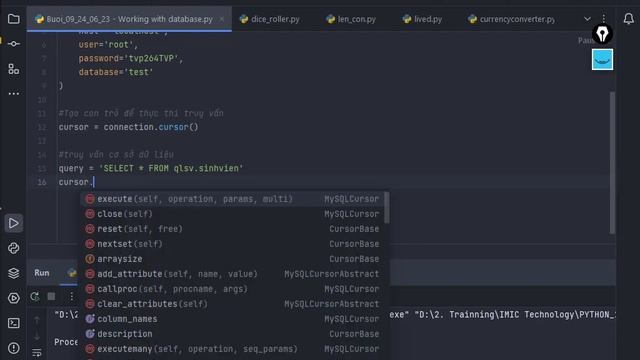Viewport: 640px width, 360px height.
Task: Rerun the program in Run panel
Action: (35, 296)
